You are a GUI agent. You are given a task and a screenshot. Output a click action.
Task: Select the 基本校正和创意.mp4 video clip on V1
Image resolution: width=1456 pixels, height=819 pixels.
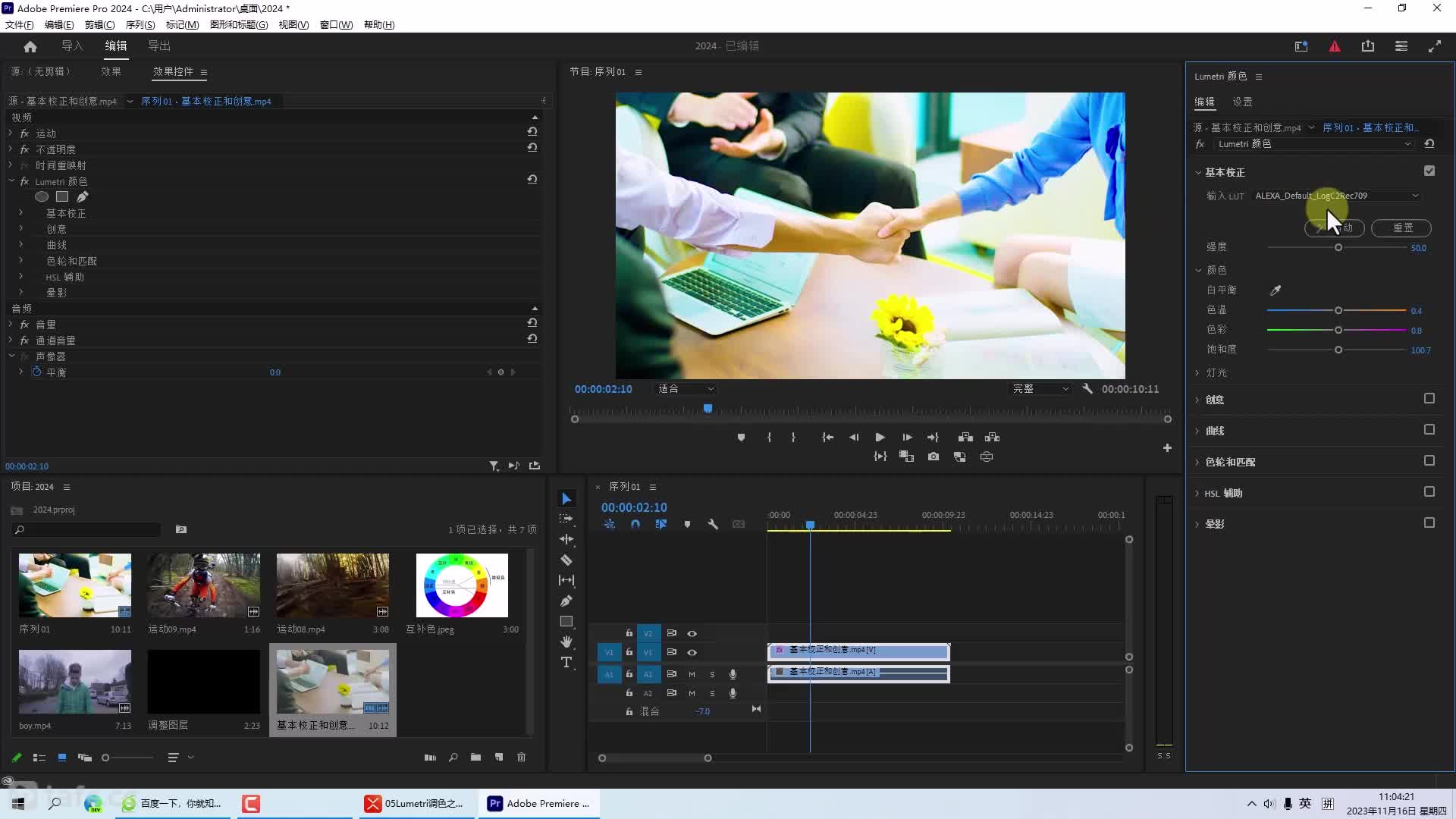pos(858,651)
